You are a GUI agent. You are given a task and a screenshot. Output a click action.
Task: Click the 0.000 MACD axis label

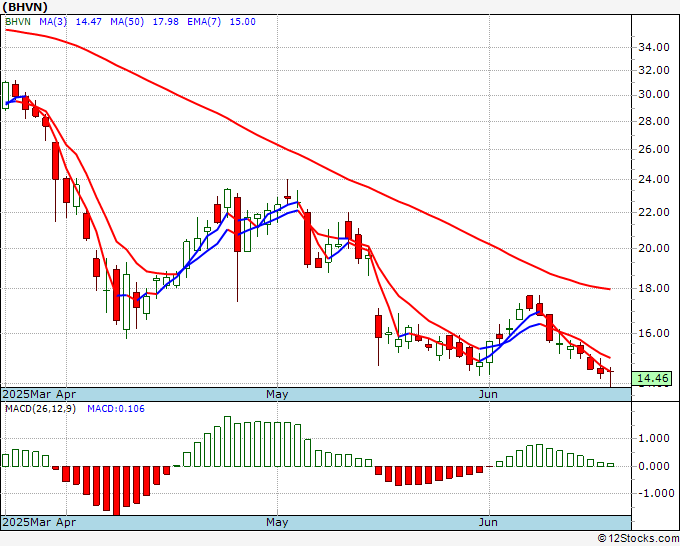point(655,466)
